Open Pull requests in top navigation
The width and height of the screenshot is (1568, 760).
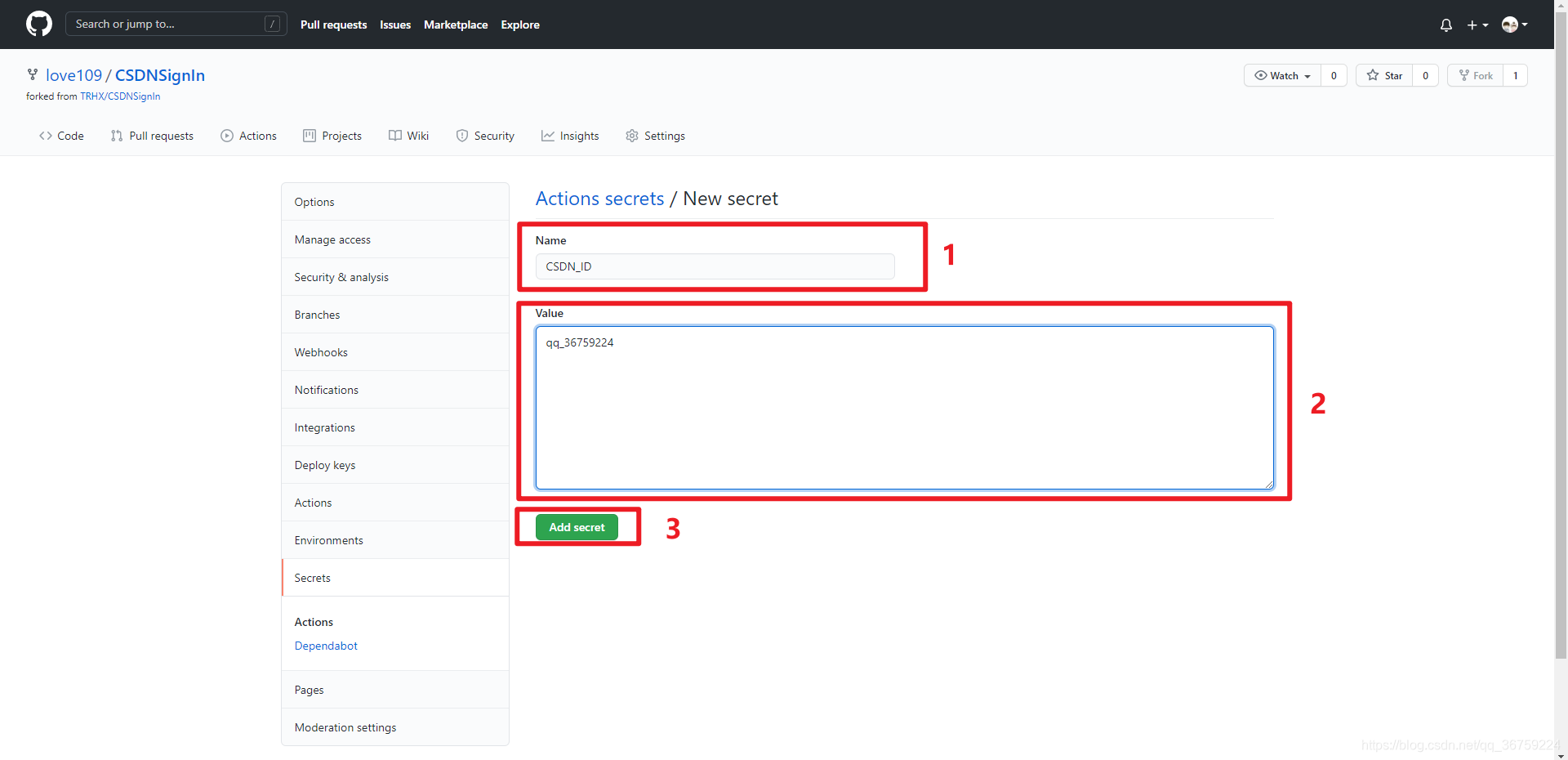(x=333, y=25)
